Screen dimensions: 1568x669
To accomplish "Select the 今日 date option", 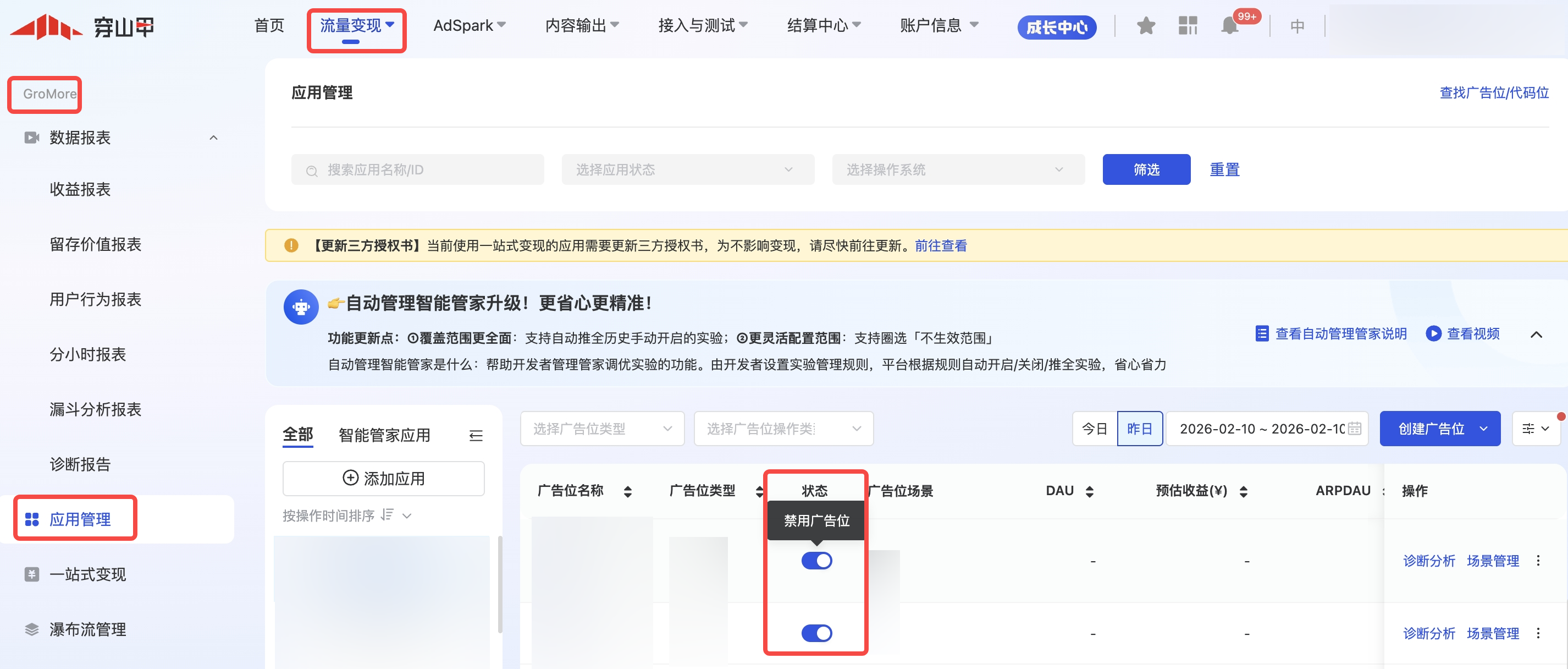I will pos(1094,429).
